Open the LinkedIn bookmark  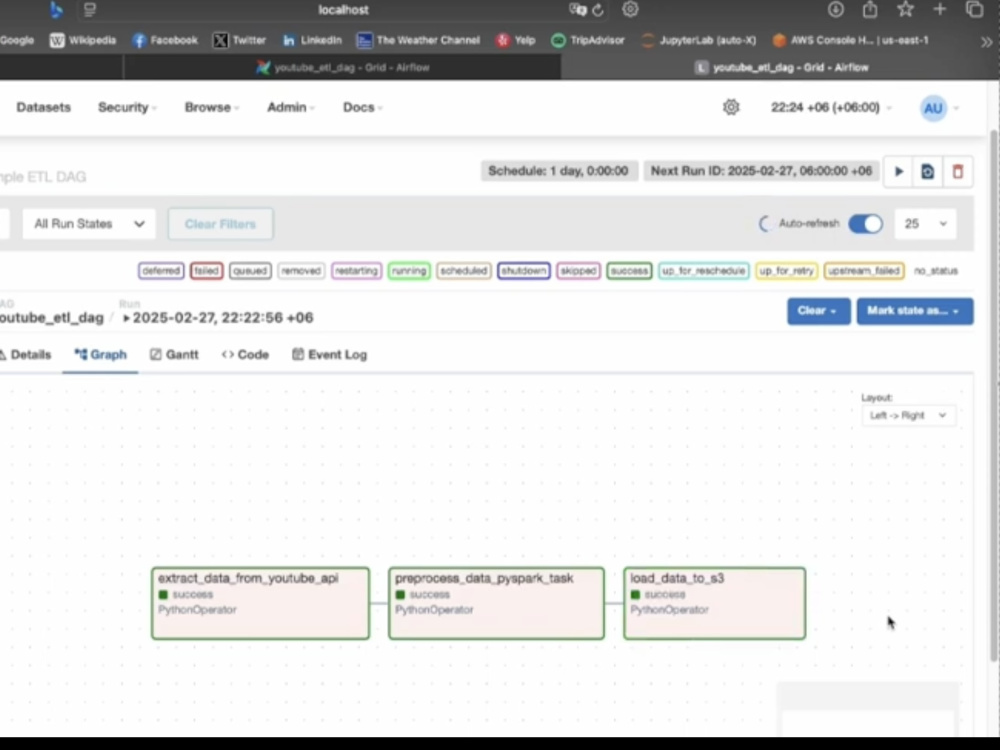[x=312, y=40]
